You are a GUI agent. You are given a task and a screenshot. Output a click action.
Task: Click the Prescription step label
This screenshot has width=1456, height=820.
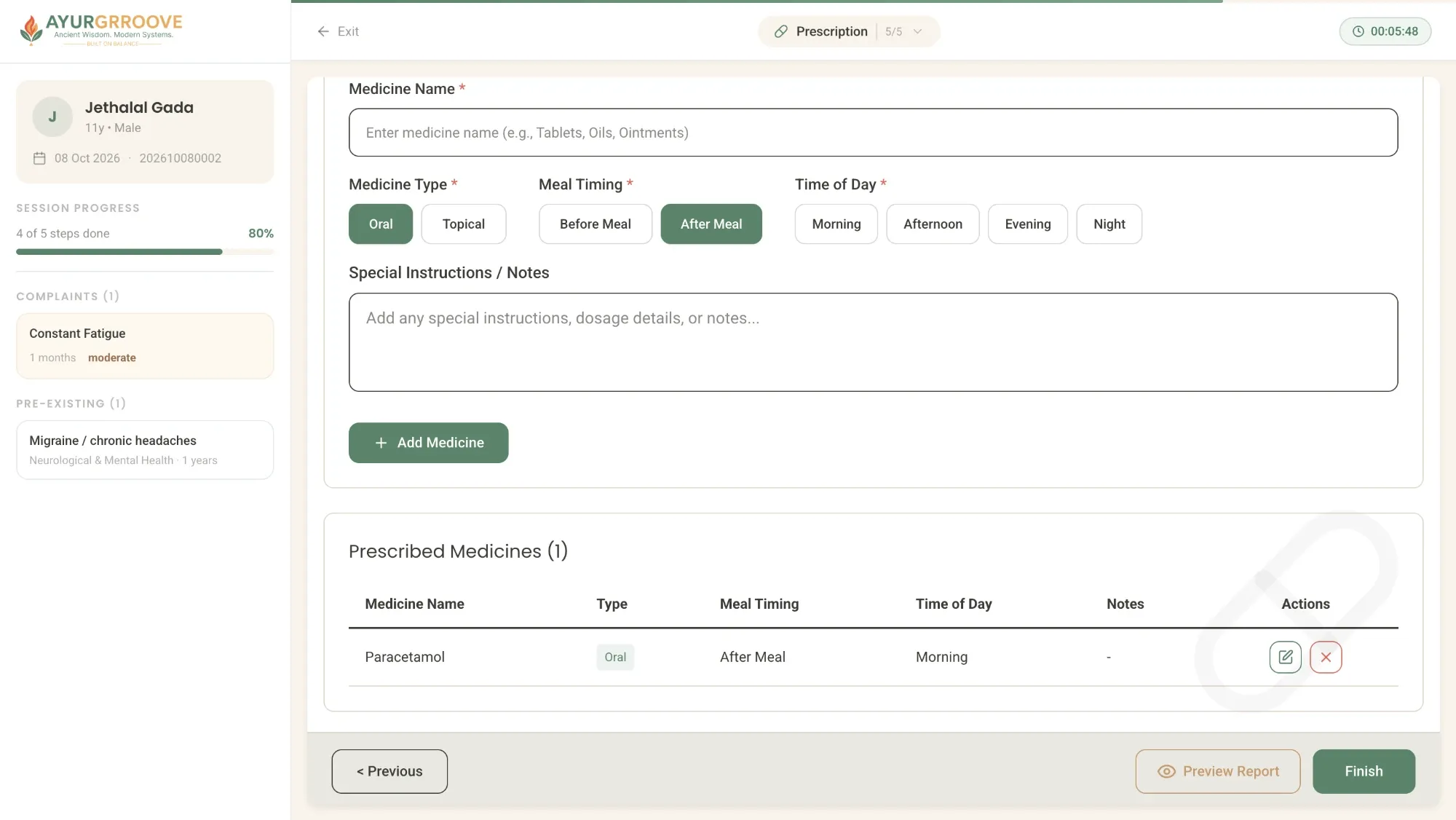click(832, 31)
